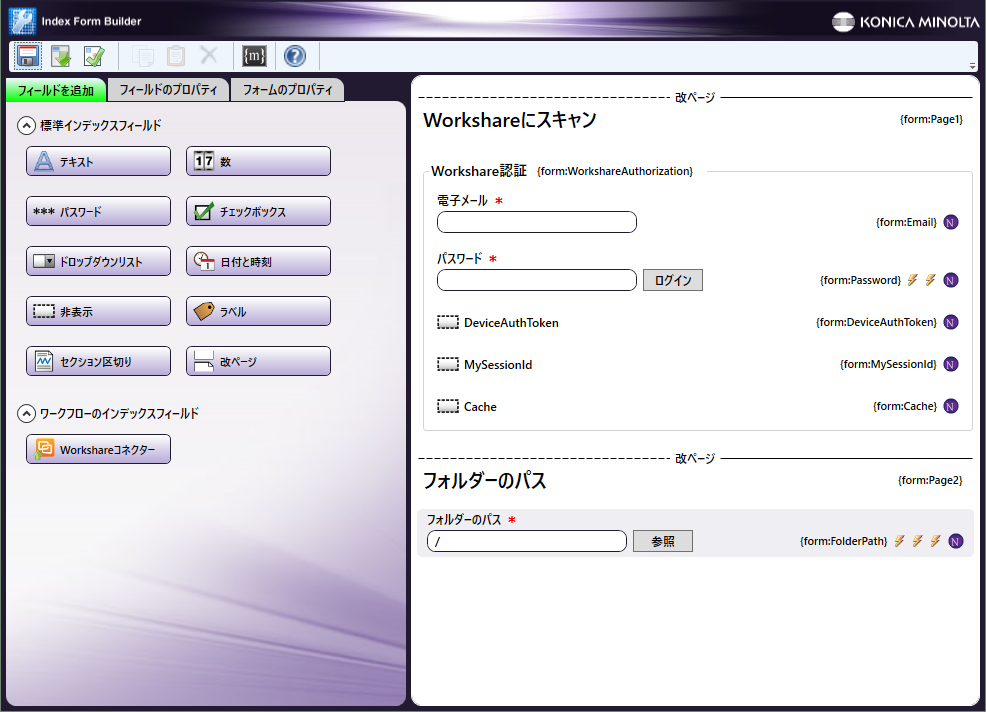986x712 pixels.
Task: Open the フォームのプロパティ tab
Action: (x=288, y=90)
